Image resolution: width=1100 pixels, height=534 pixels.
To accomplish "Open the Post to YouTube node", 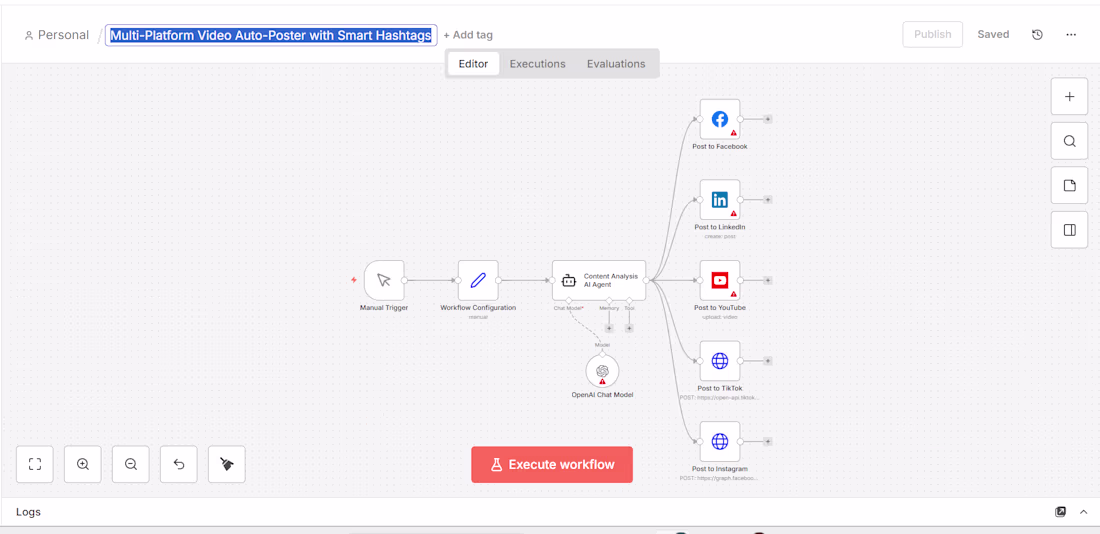I will [720, 281].
